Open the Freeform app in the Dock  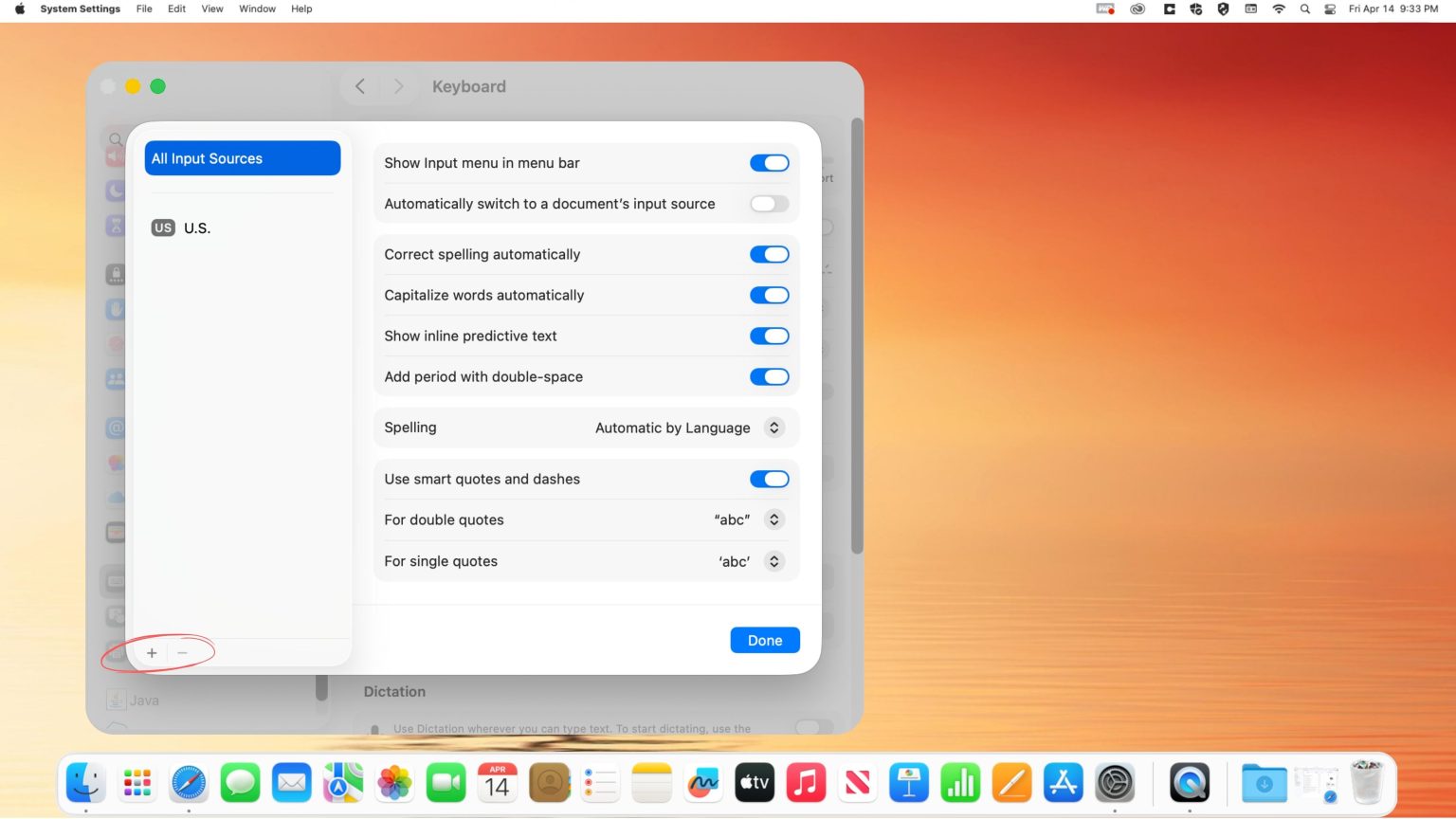point(702,783)
